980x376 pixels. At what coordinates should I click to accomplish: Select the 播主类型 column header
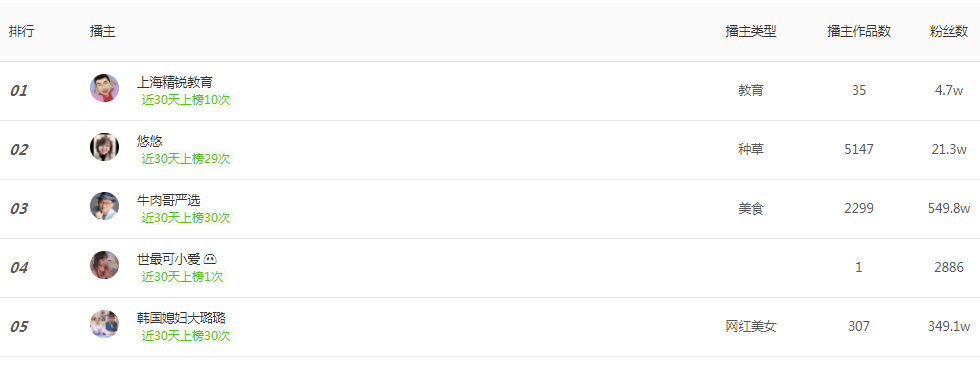751,32
